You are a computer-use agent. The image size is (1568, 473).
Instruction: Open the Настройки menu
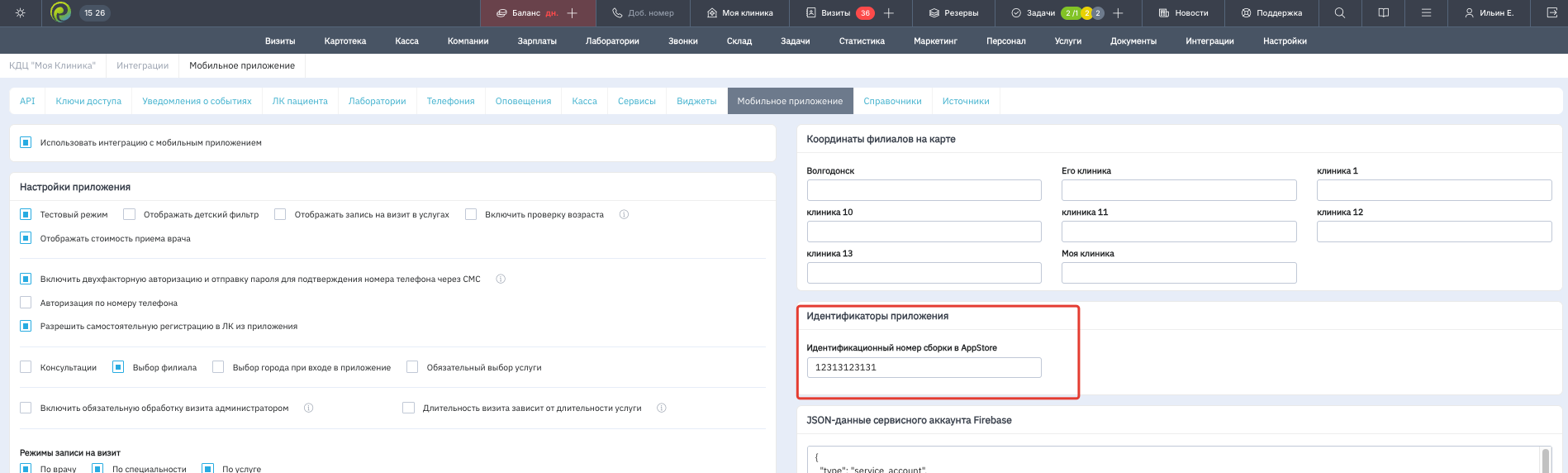(x=1285, y=41)
